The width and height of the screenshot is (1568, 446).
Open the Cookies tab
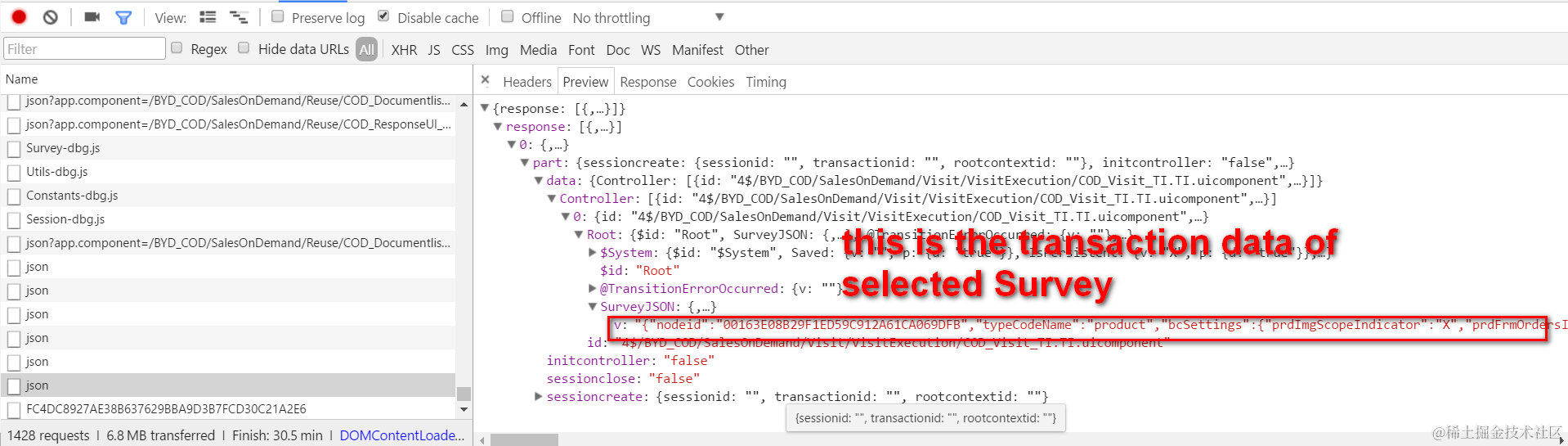pyautogui.click(x=710, y=82)
